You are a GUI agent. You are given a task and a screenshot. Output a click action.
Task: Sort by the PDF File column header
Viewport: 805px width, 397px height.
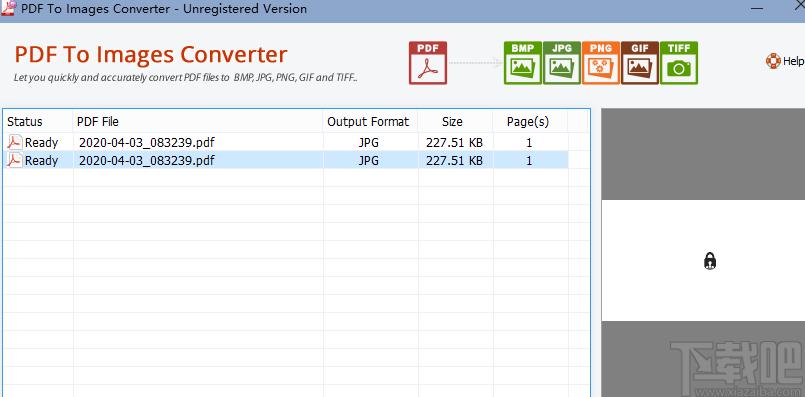click(98, 122)
